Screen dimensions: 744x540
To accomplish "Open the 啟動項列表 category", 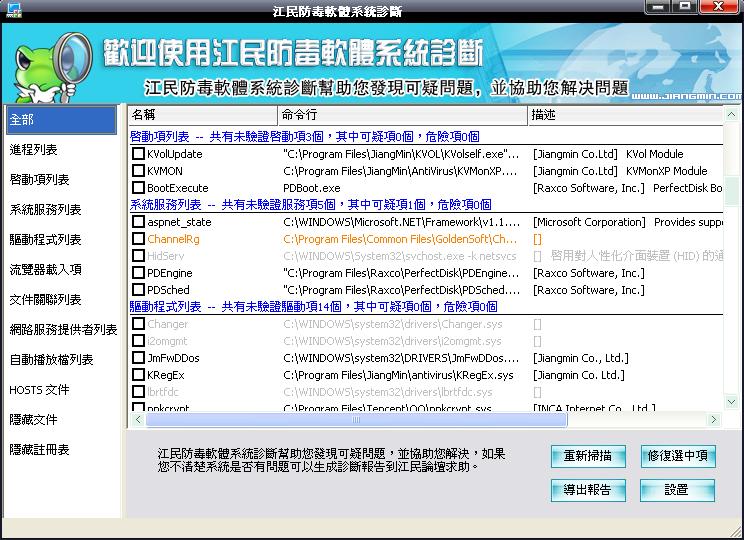I will (x=39, y=179).
